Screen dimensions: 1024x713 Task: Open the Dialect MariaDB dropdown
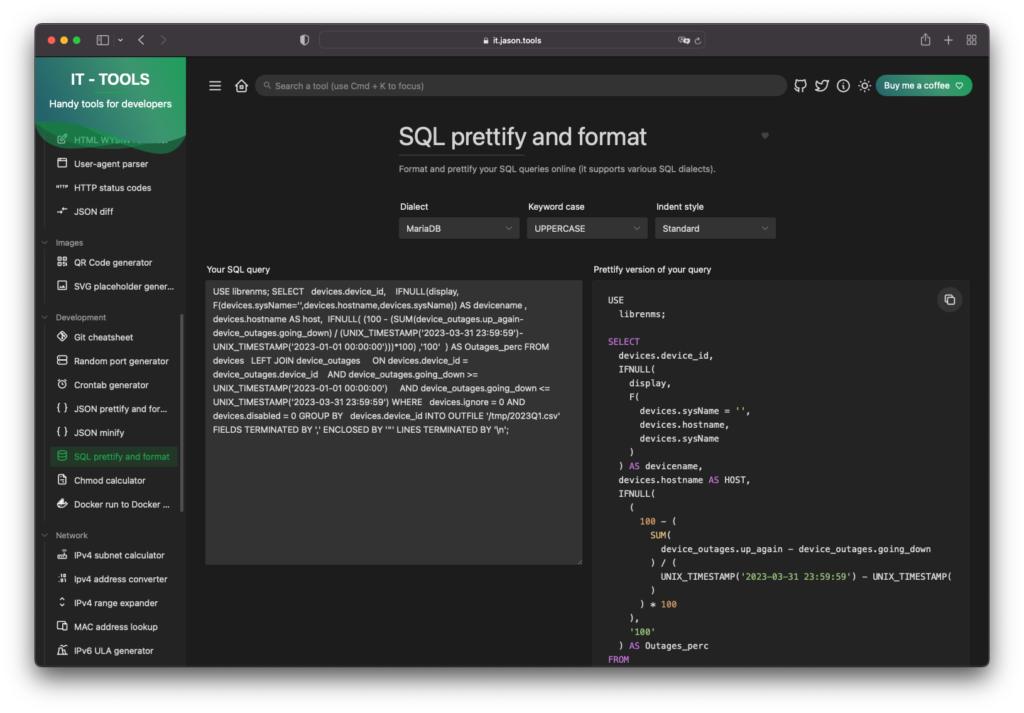[x=458, y=229]
